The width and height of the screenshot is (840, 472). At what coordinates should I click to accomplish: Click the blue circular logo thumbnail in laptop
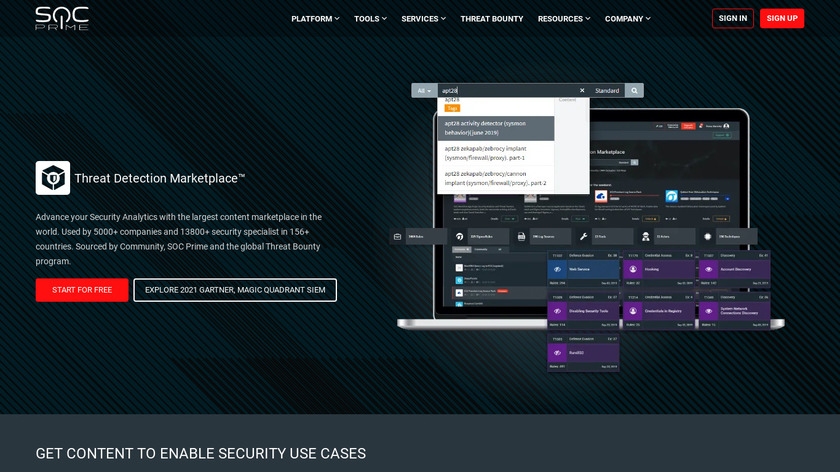671,197
